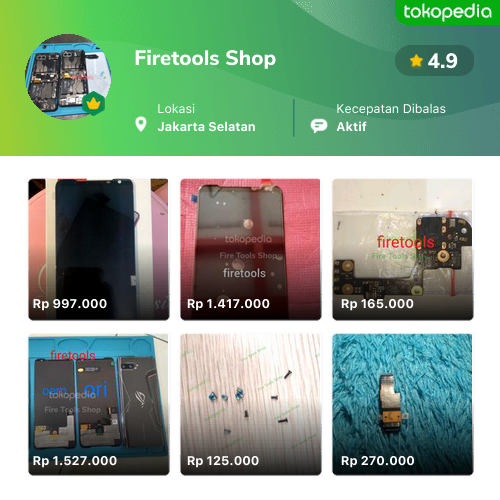Open the product priced Rp 1.417.000
Screen dimensions: 500x500
pos(251,249)
